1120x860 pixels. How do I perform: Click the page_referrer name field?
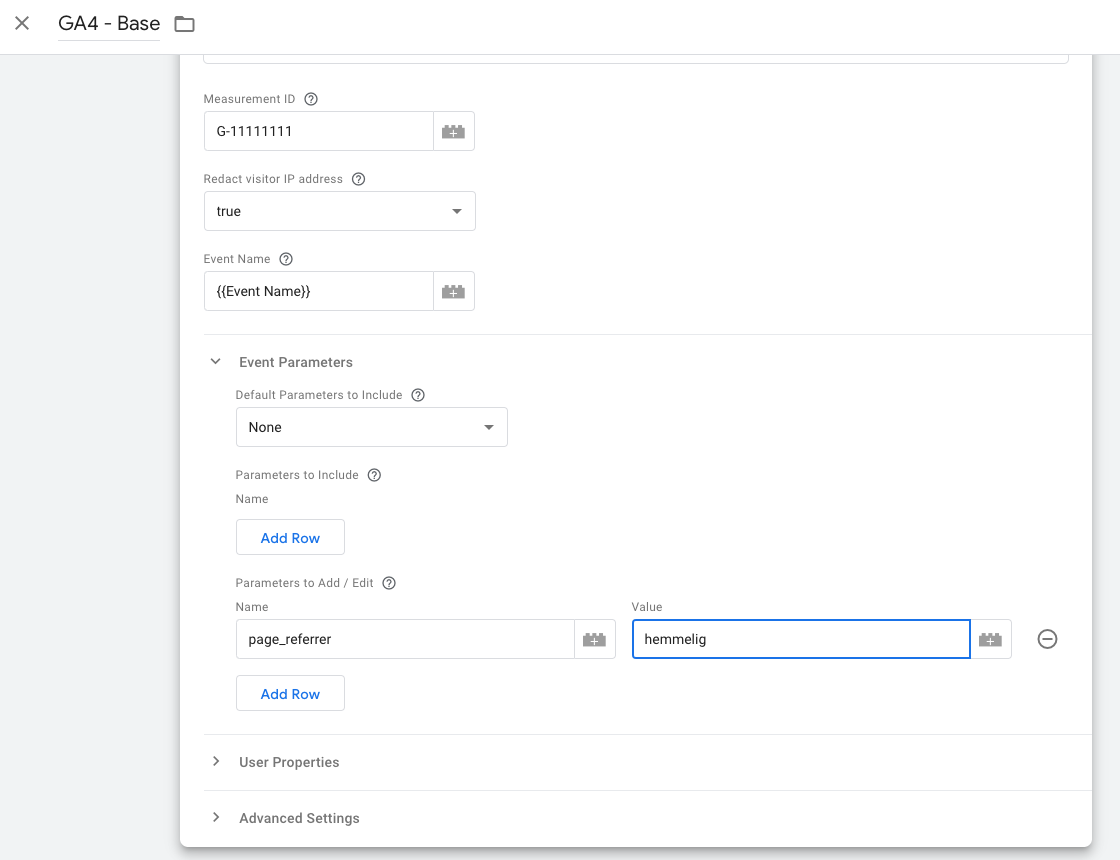click(x=405, y=639)
